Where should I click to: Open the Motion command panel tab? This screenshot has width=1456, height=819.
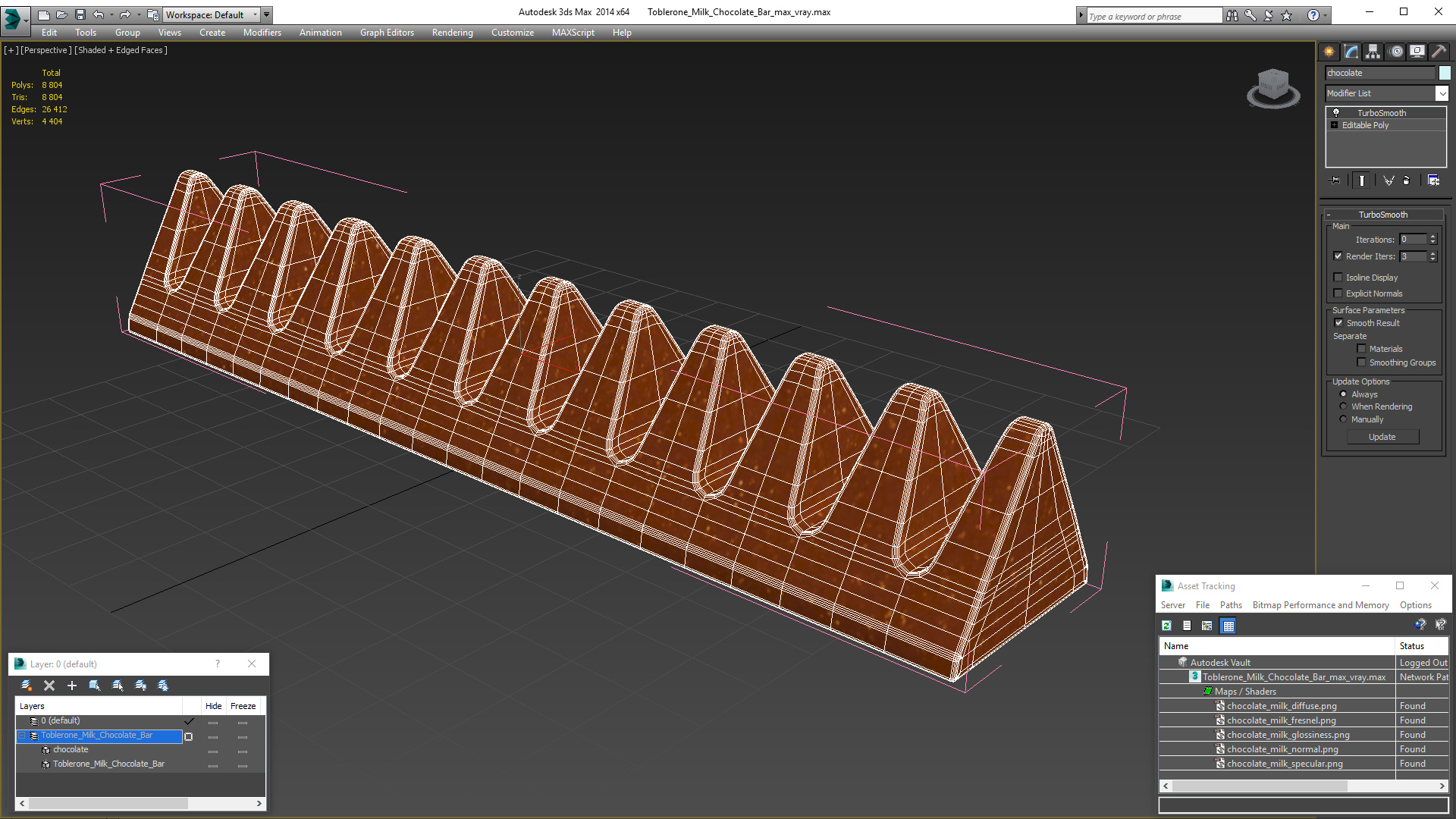coord(1396,52)
